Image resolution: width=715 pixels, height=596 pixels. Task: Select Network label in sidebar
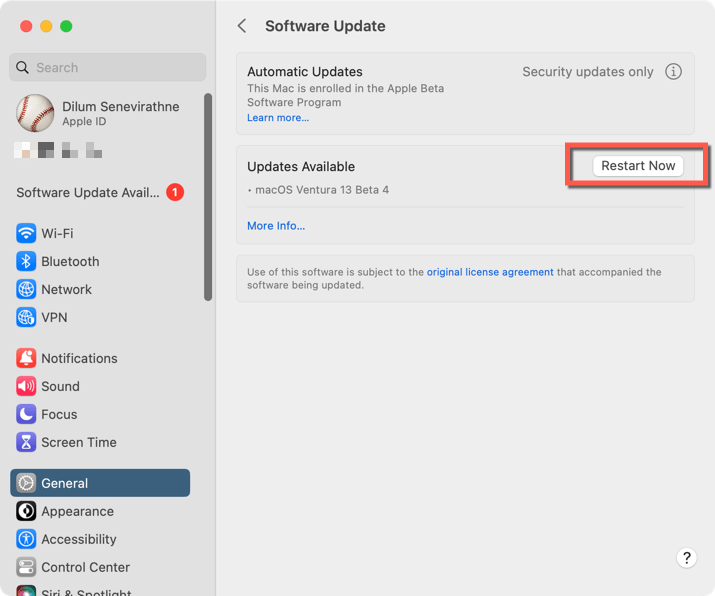pos(67,290)
